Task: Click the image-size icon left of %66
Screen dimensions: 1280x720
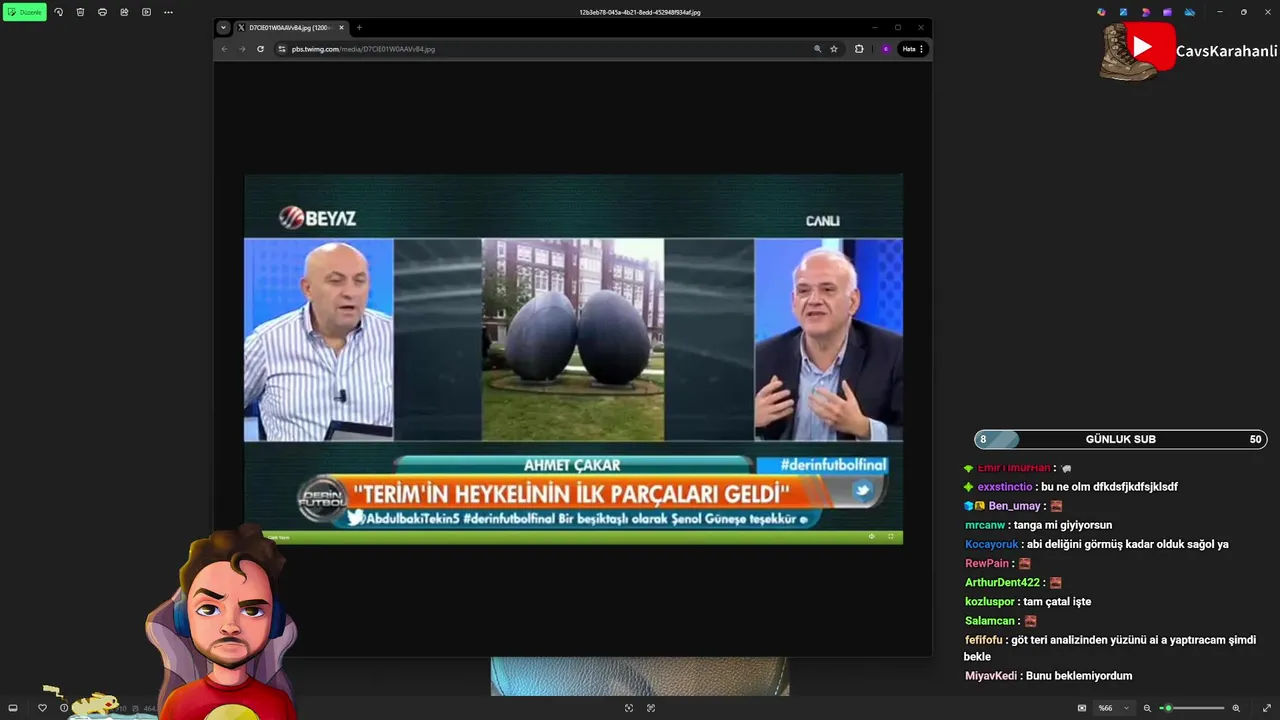Action: pyautogui.click(x=1082, y=708)
